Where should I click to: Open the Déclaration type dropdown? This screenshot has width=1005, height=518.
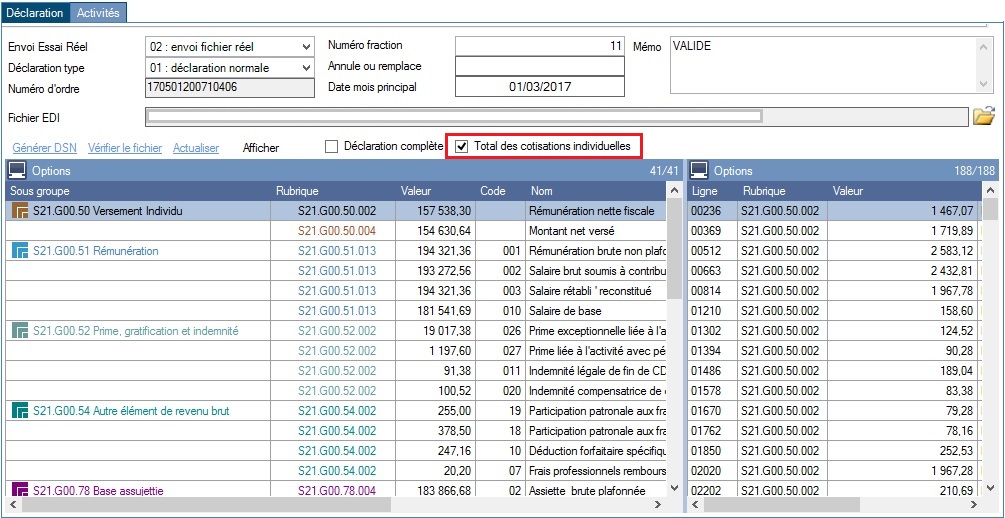point(305,68)
